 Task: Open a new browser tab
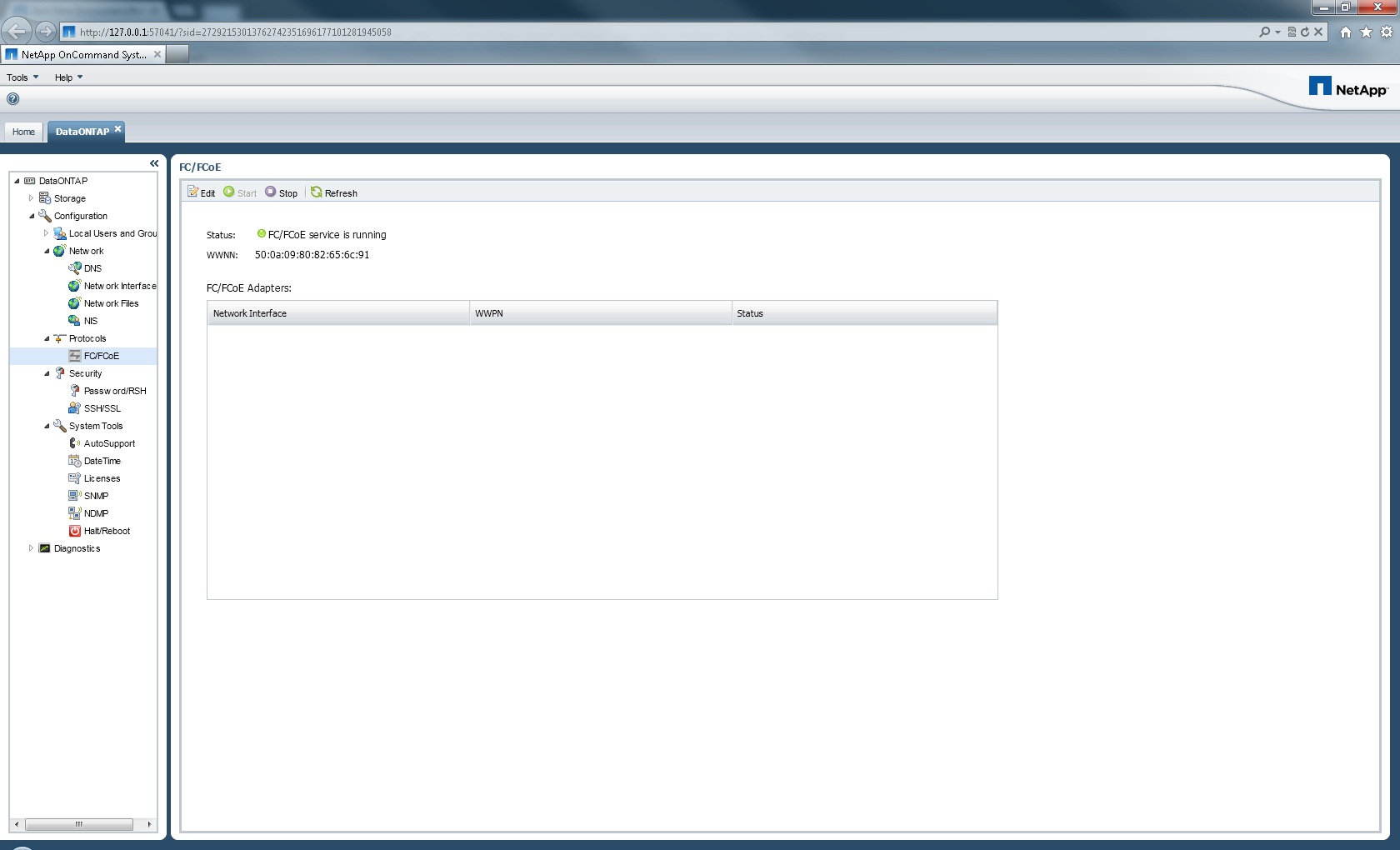click(177, 54)
